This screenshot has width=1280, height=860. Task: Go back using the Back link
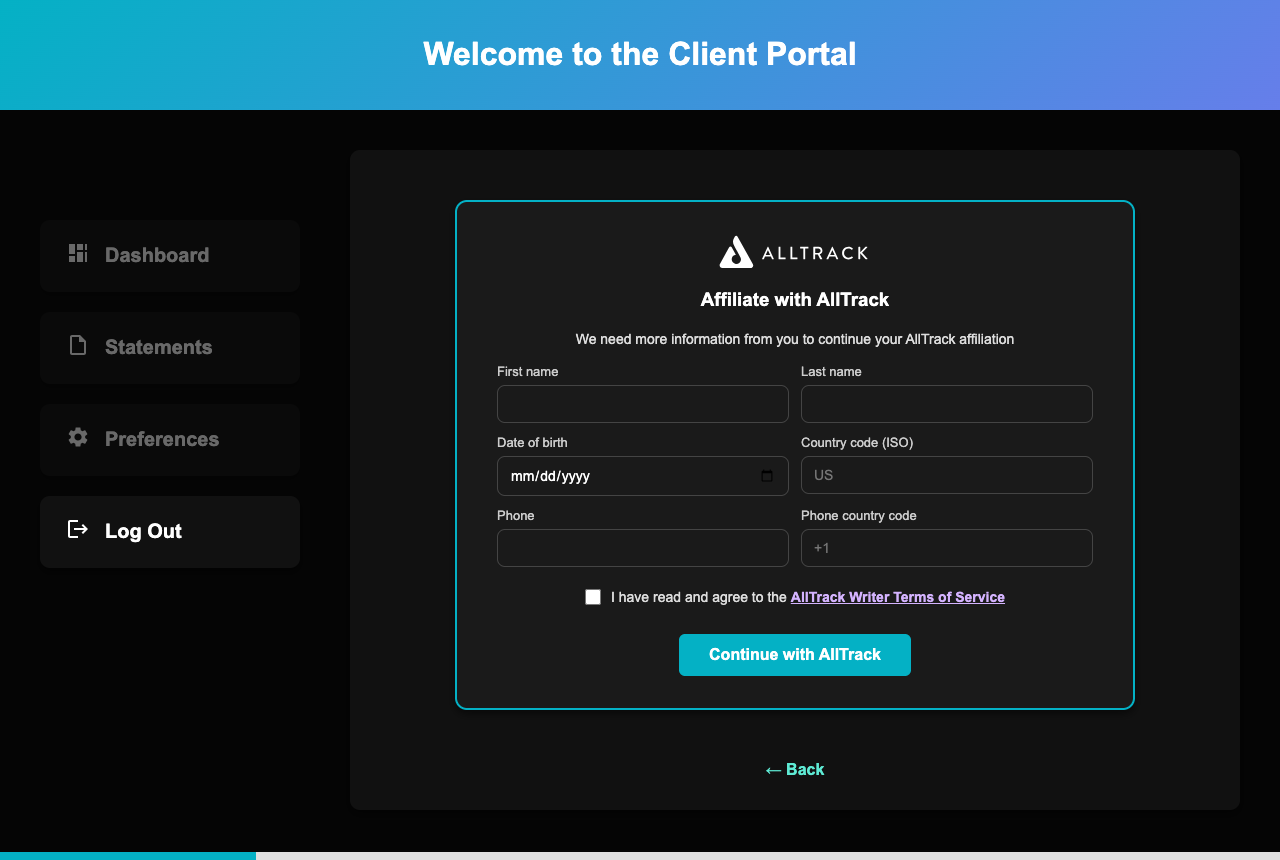[795, 769]
